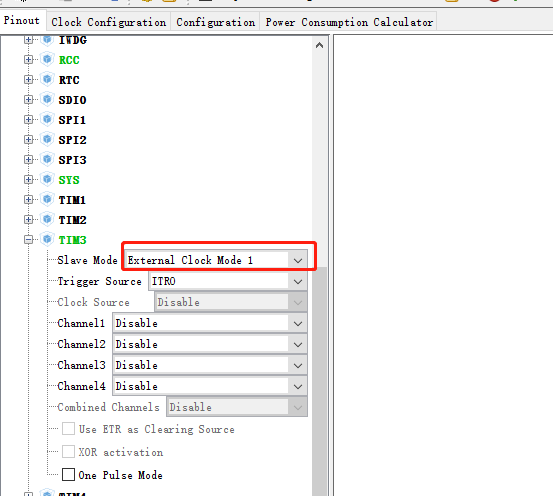
Task: Select the TIM3 label in the tree
Action: [x=72, y=240]
